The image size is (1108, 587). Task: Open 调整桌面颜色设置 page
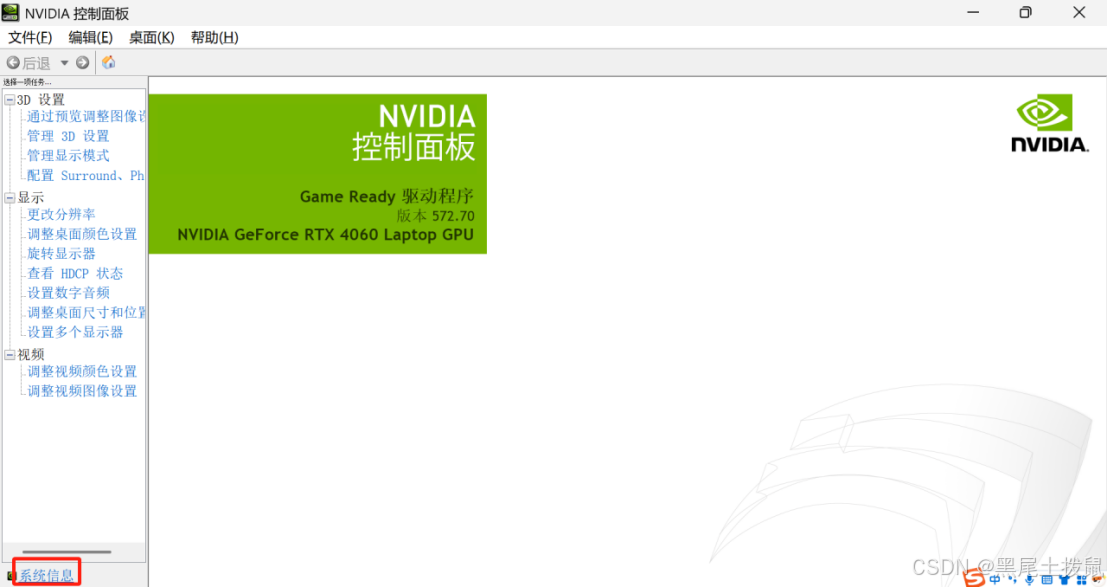(82, 234)
